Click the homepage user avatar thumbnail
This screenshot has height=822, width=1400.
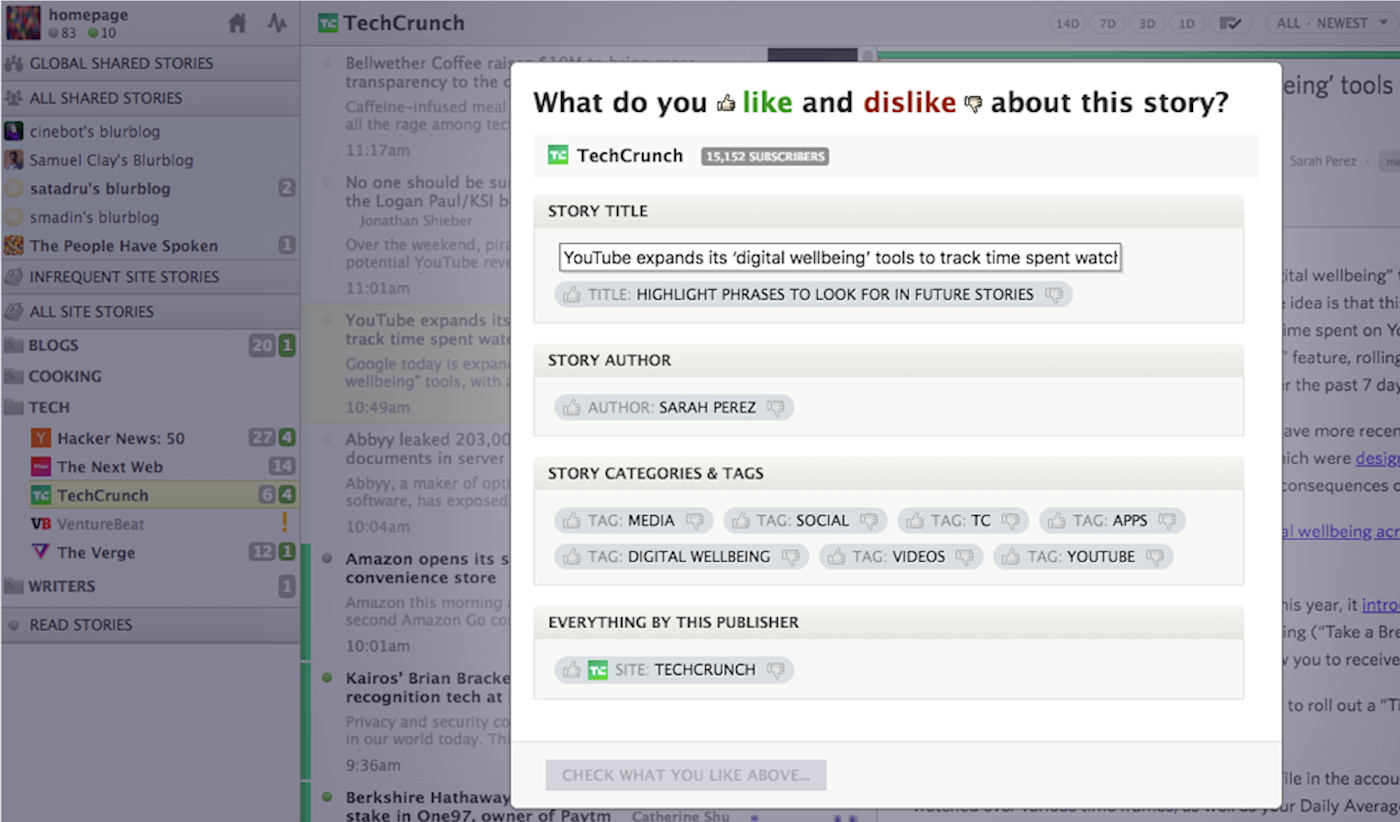pos(22,21)
